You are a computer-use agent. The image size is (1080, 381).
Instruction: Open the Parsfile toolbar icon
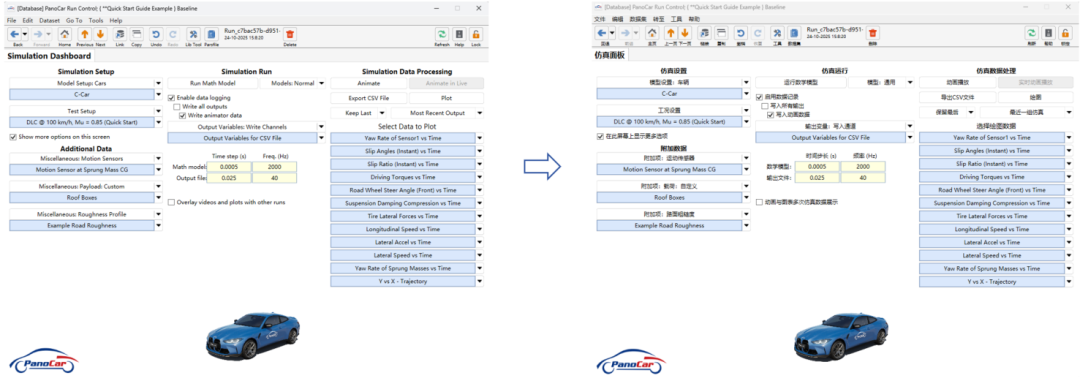[211, 34]
